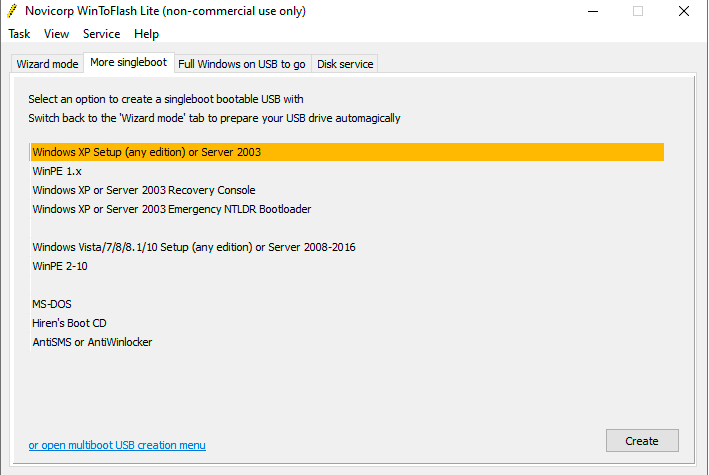Choose the WinPE 2-10 option
Viewport: 709px width, 475px height.
[60, 266]
